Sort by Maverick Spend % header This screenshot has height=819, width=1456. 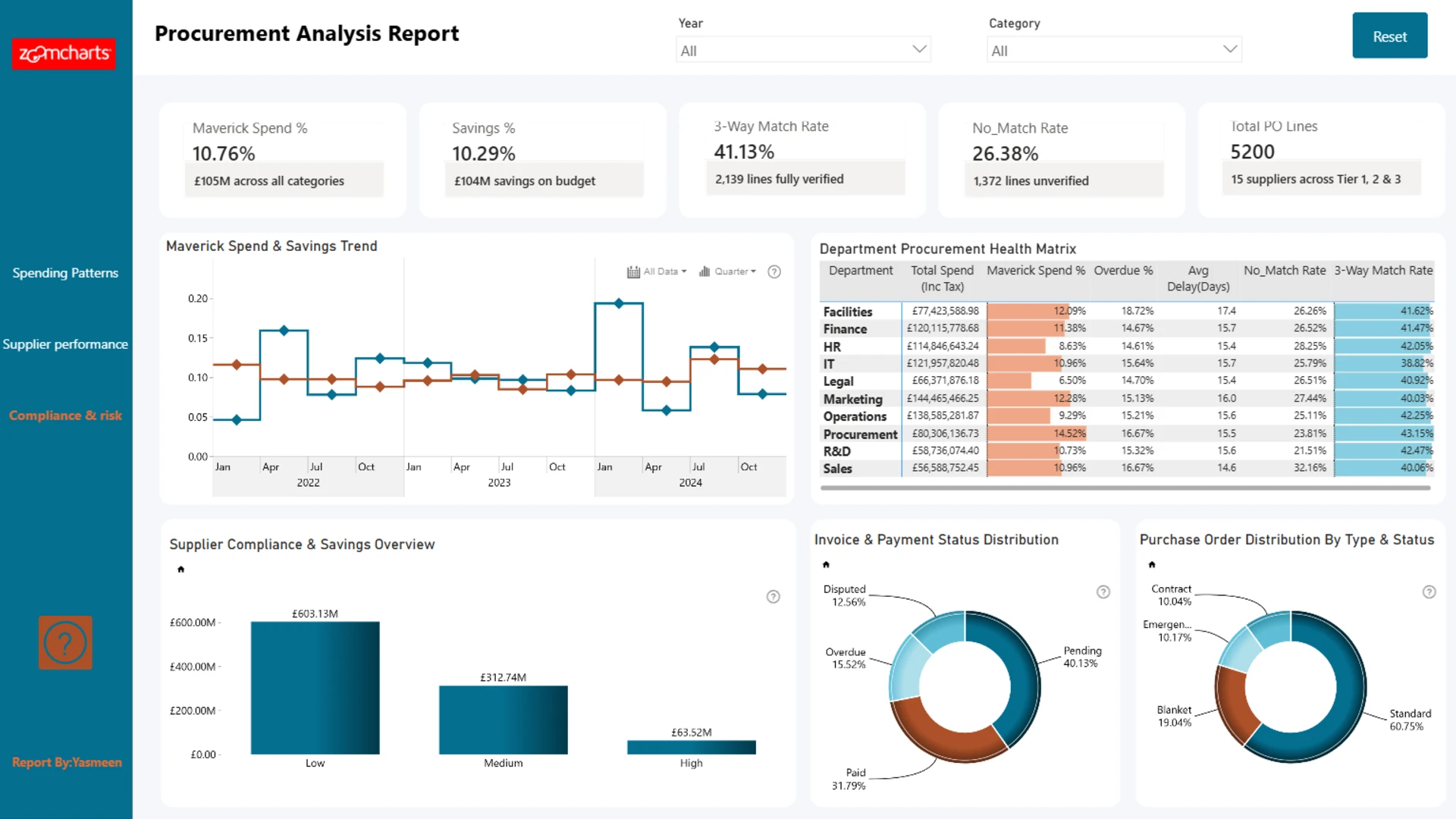pyautogui.click(x=1036, y=271)
